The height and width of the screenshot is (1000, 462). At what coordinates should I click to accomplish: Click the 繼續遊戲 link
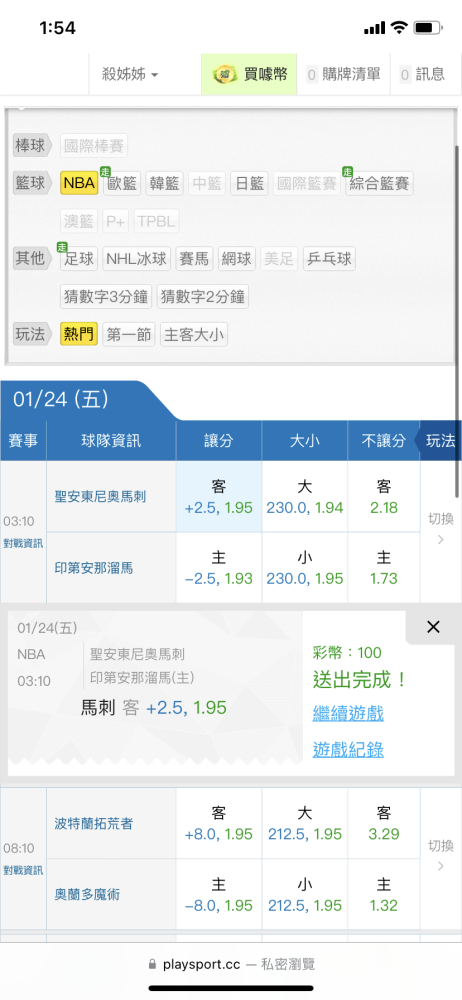(348, 713)
